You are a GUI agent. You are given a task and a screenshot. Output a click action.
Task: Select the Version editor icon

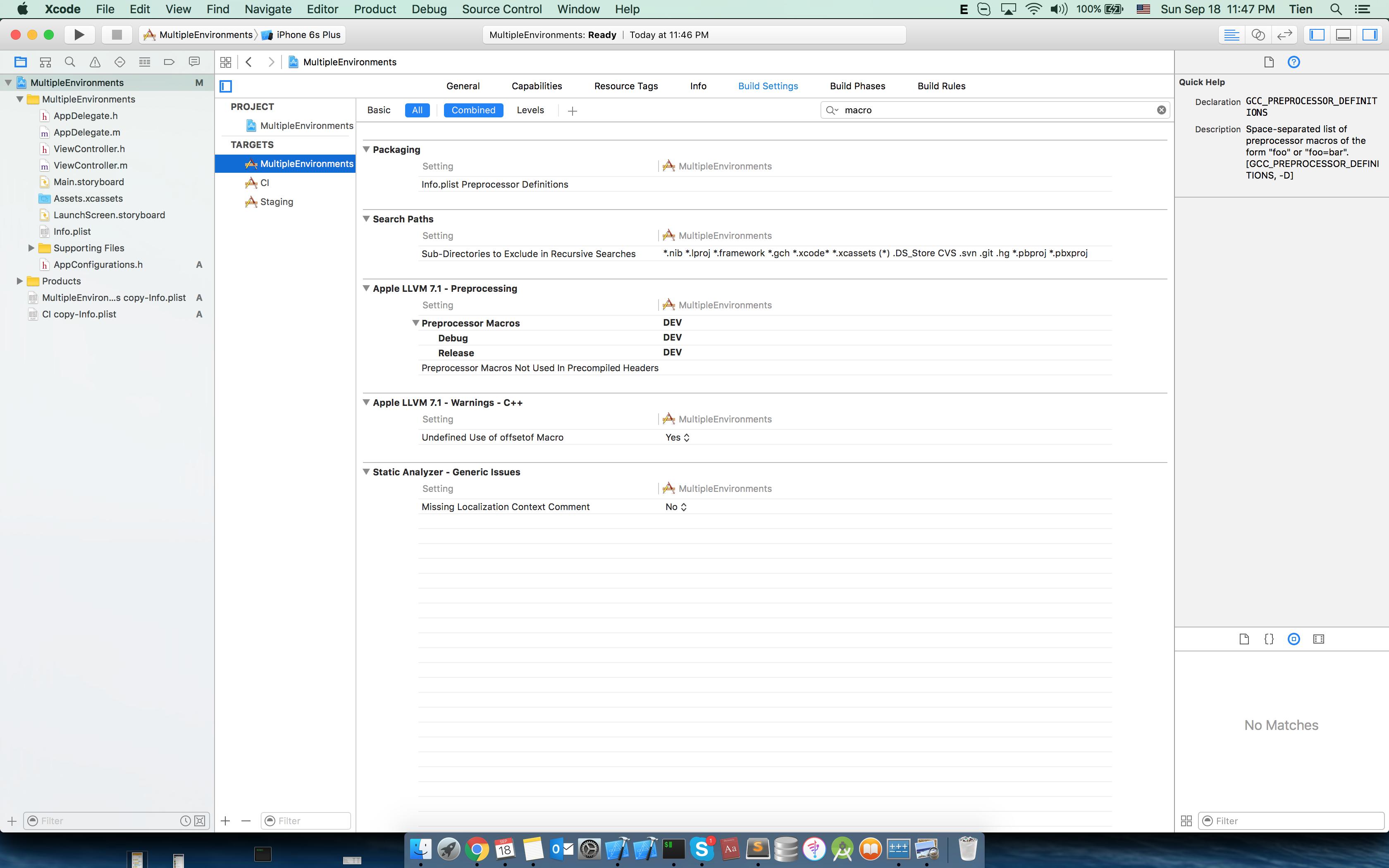[1284, 34]
